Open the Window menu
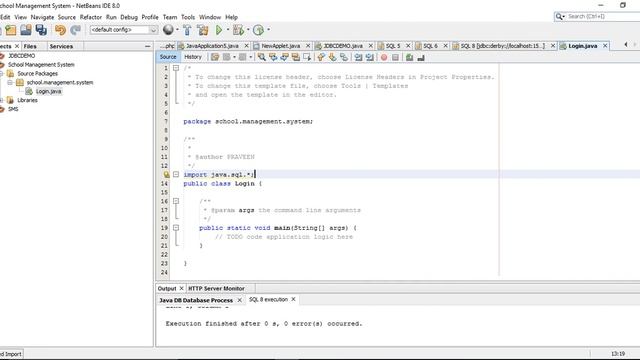The width and height of the screenshot is (640, 360). click(x=210, y=17)
